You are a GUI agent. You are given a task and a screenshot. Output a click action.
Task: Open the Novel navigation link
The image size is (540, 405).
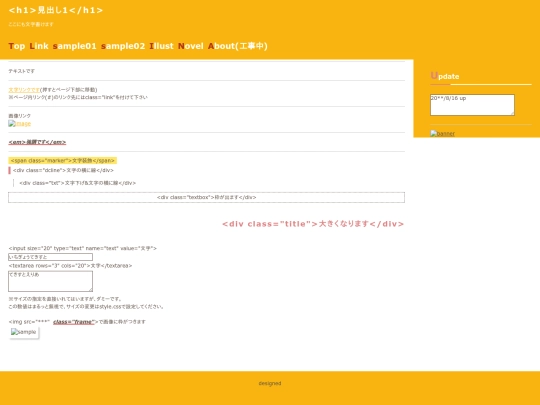click(x=191, y=46)
